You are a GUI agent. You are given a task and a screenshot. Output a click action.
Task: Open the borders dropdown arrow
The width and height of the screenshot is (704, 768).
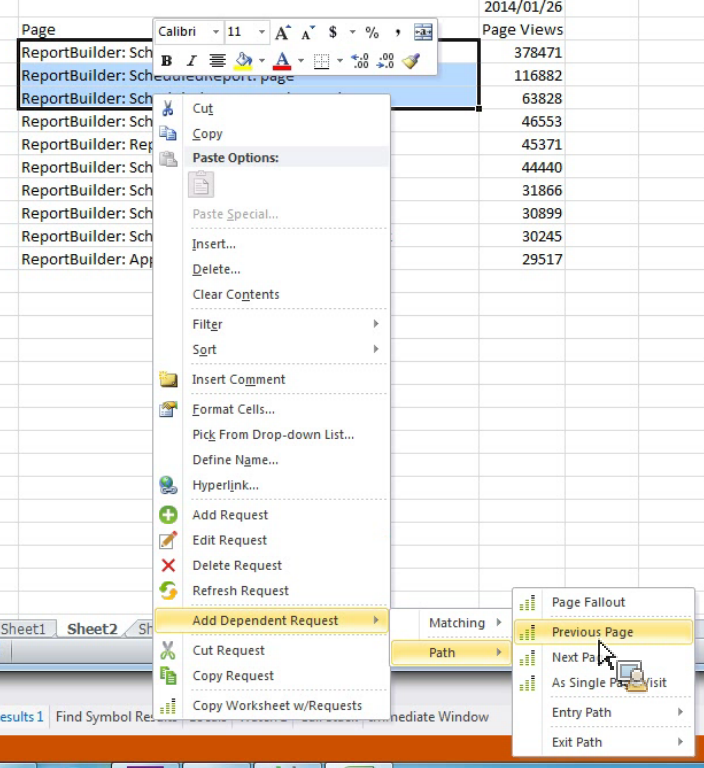pos(340,61)
